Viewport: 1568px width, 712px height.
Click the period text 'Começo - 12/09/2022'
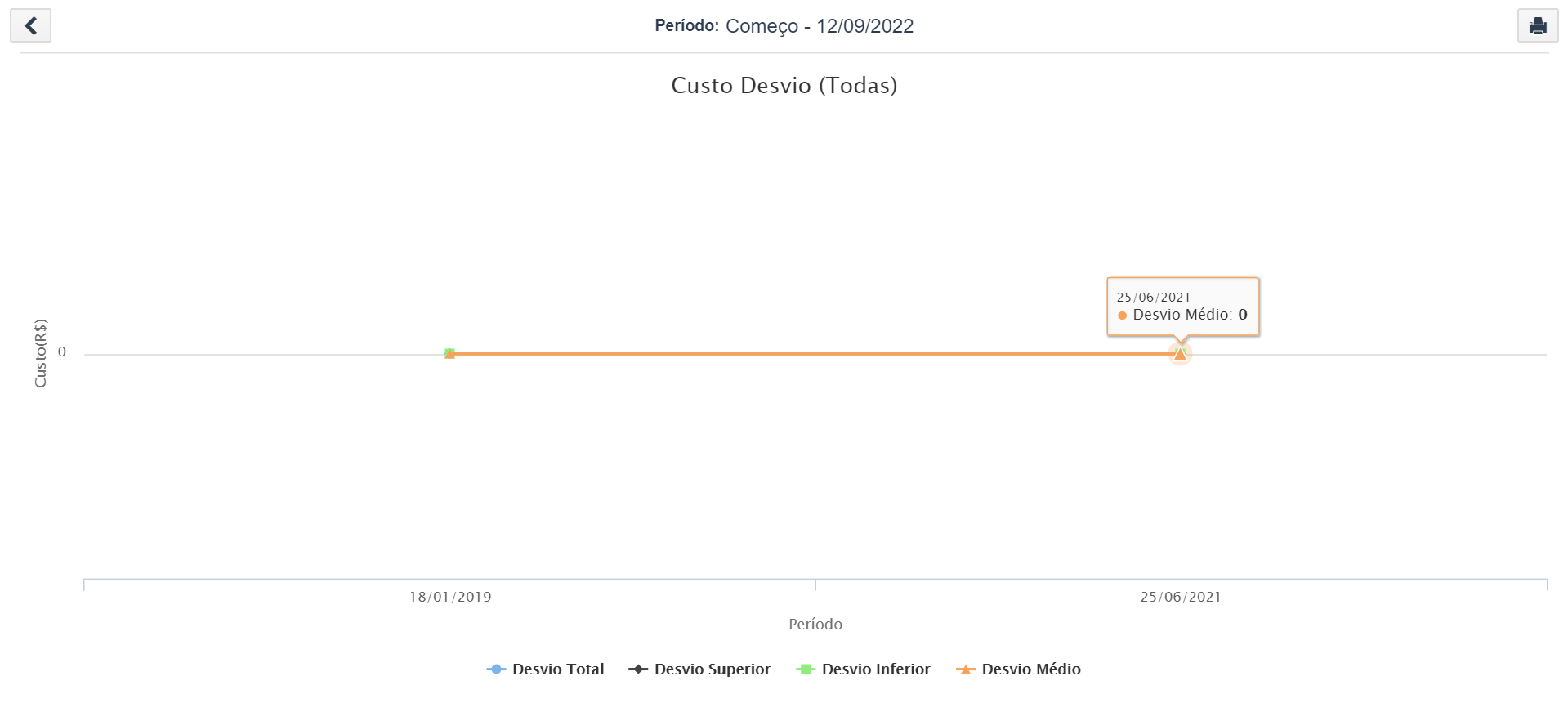(x=819, y=26)
